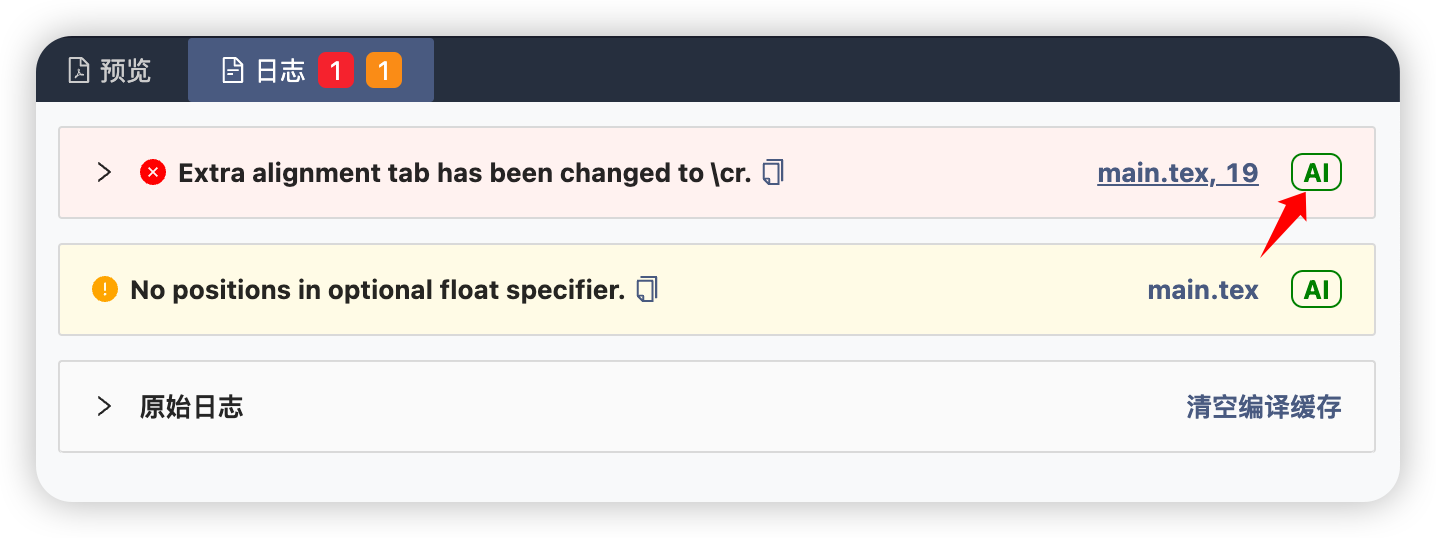
Task: Click the PDF icon on the 预览 tab
Action: [x=78, y=71]
